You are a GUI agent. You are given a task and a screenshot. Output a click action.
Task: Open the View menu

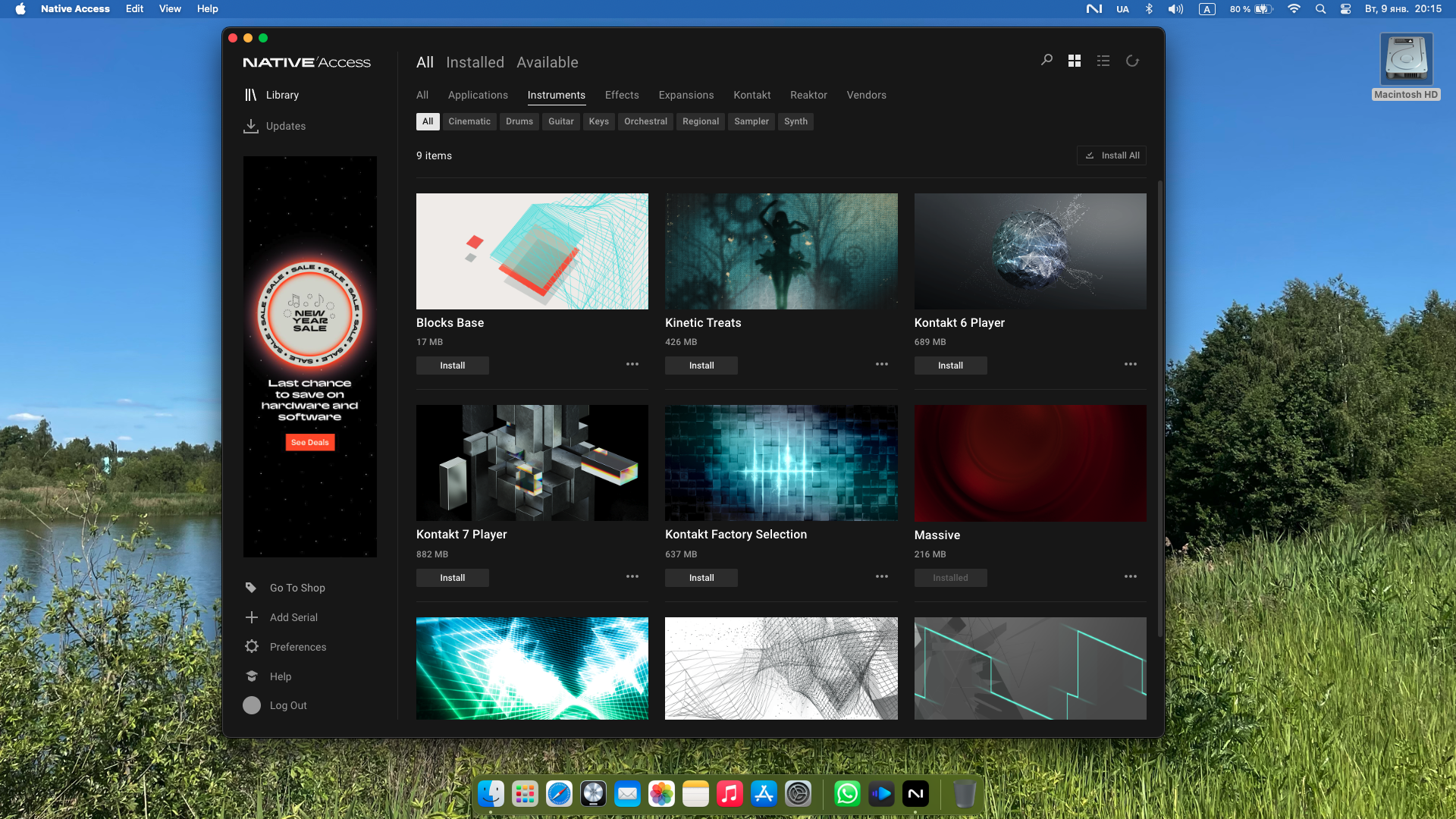tap(170, 9)
